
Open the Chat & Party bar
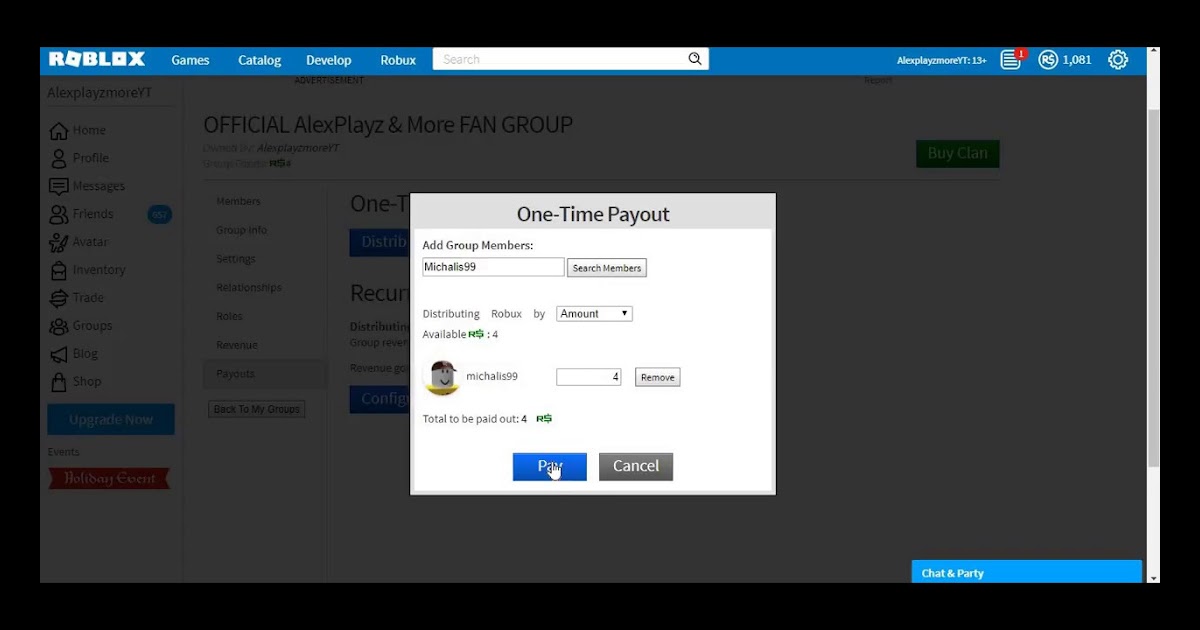point(1027,573)
